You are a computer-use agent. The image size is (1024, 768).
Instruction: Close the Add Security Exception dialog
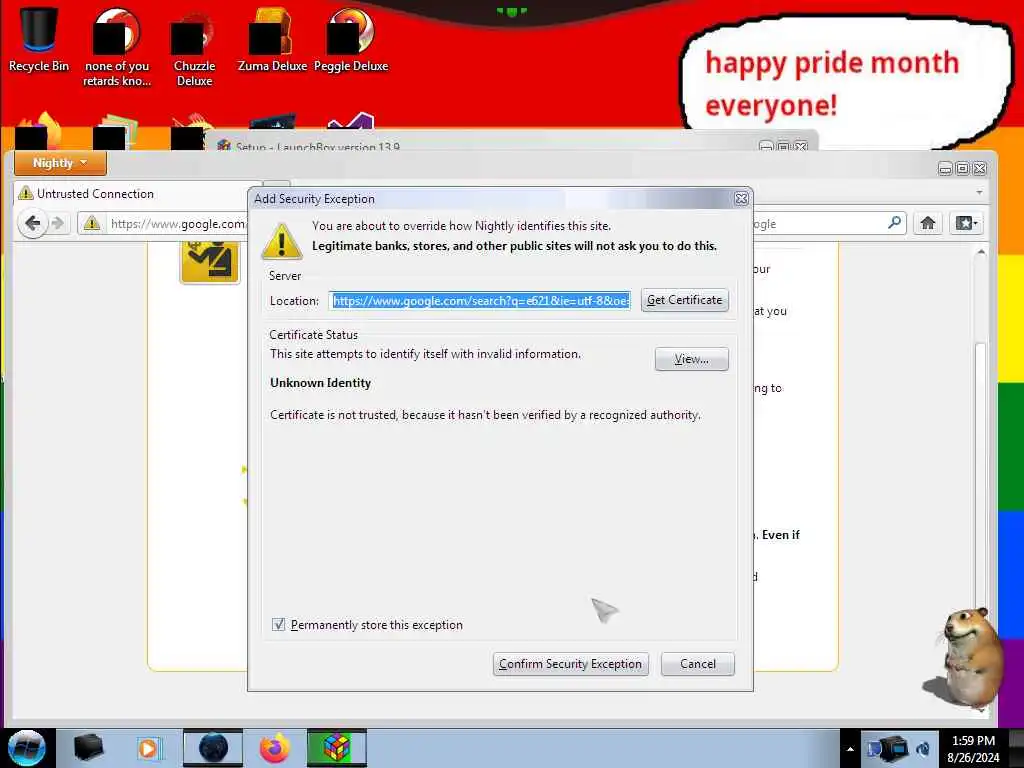[741, 199]
